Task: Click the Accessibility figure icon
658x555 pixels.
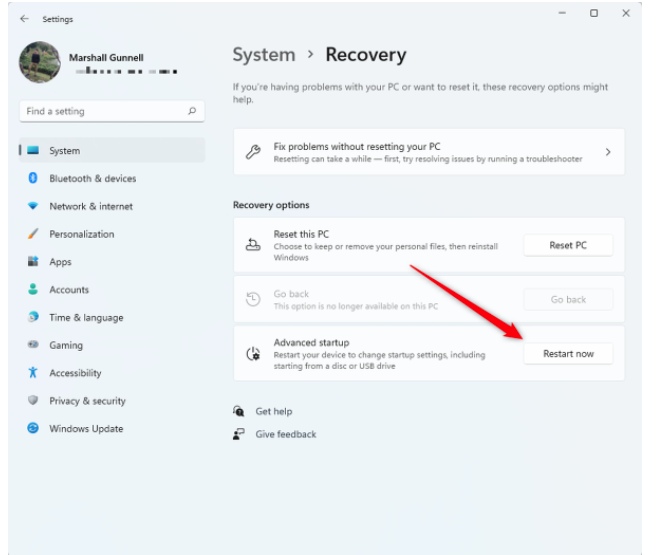Action: pos(33,373)
